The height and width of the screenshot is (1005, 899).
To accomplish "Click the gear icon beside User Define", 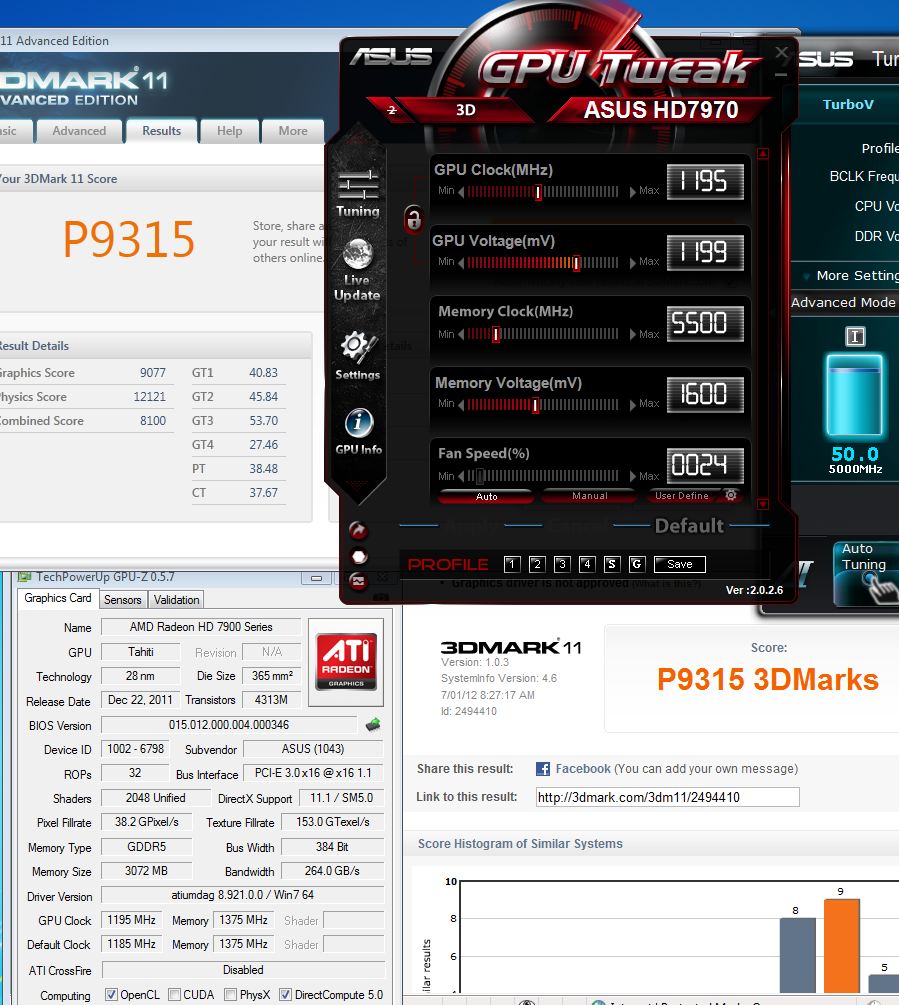I will tap(730, 495).
